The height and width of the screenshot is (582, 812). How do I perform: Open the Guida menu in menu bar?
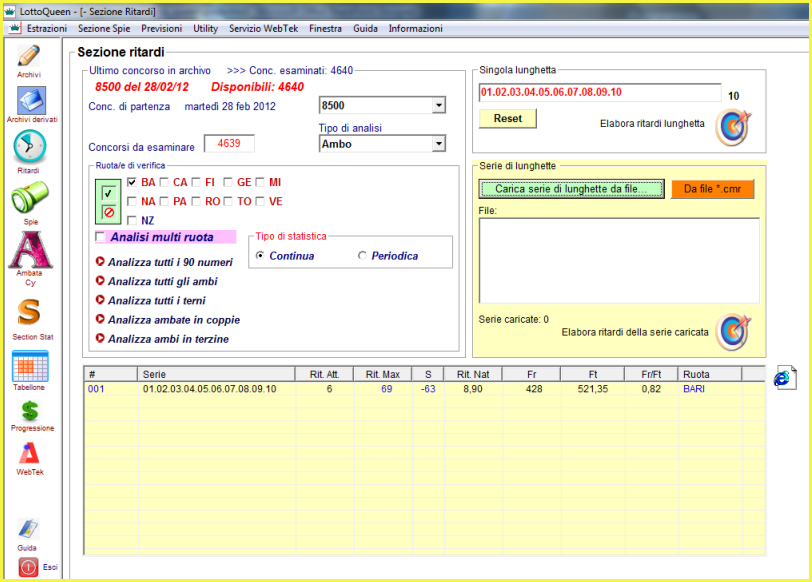pyautogui.click(x=365, y=28)
